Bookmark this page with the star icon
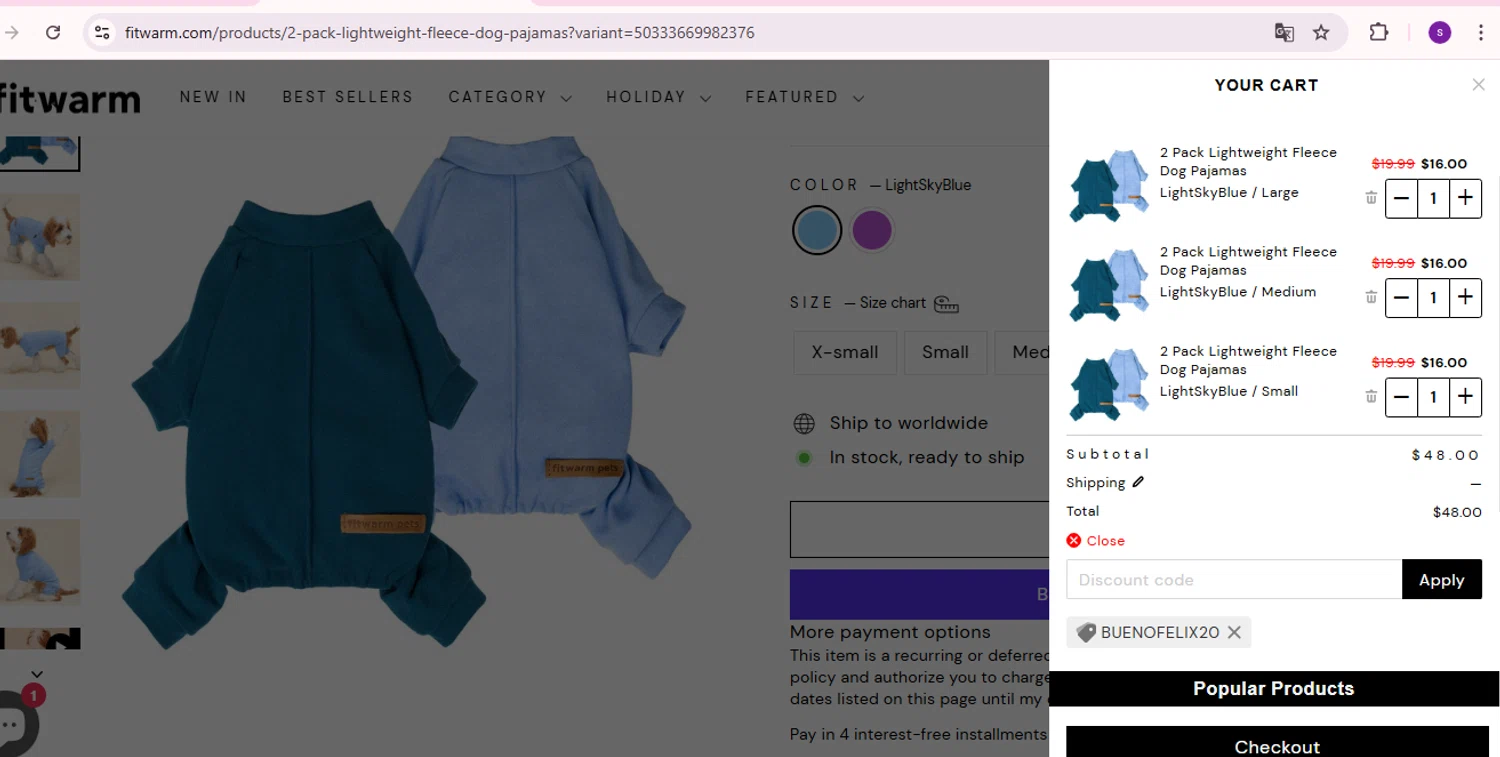This screenshot has height=757, width=1500. click(1321, 33)
